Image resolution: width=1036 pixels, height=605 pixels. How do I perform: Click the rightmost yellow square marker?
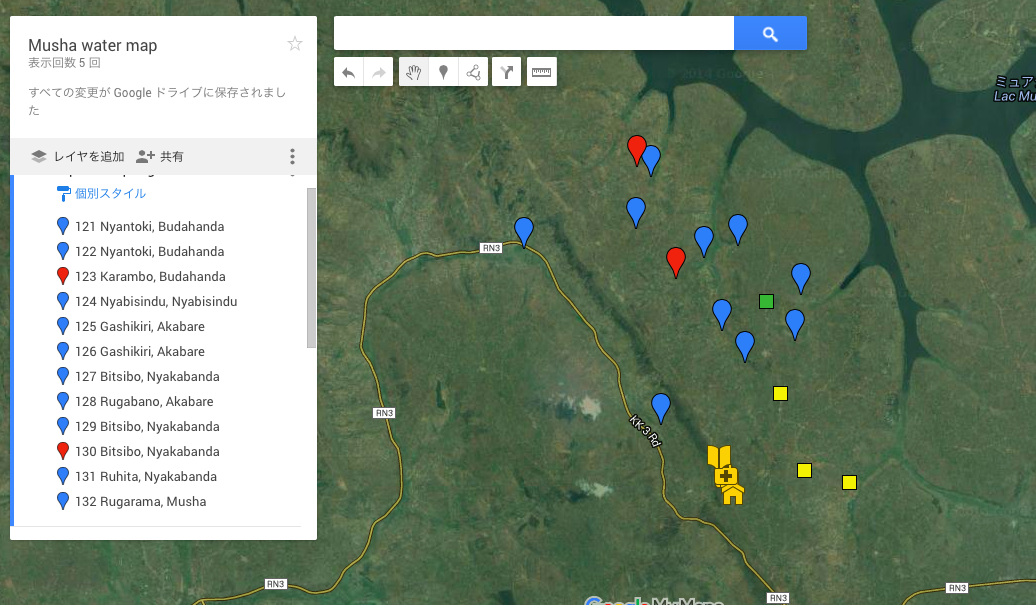tap(850, 483)
